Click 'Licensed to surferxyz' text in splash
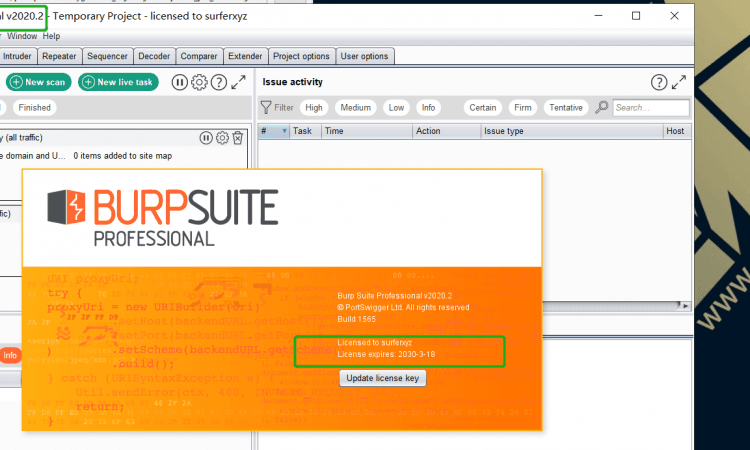The image size is (750, 450). tap(375, 342)
